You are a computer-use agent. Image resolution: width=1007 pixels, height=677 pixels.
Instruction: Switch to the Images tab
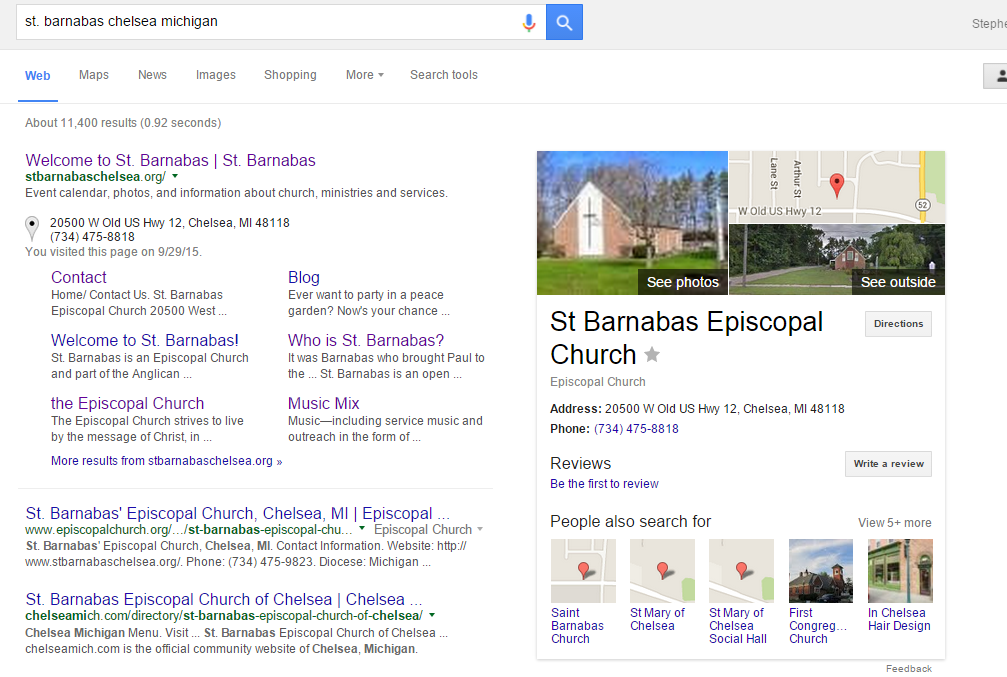tap(216, 75)
